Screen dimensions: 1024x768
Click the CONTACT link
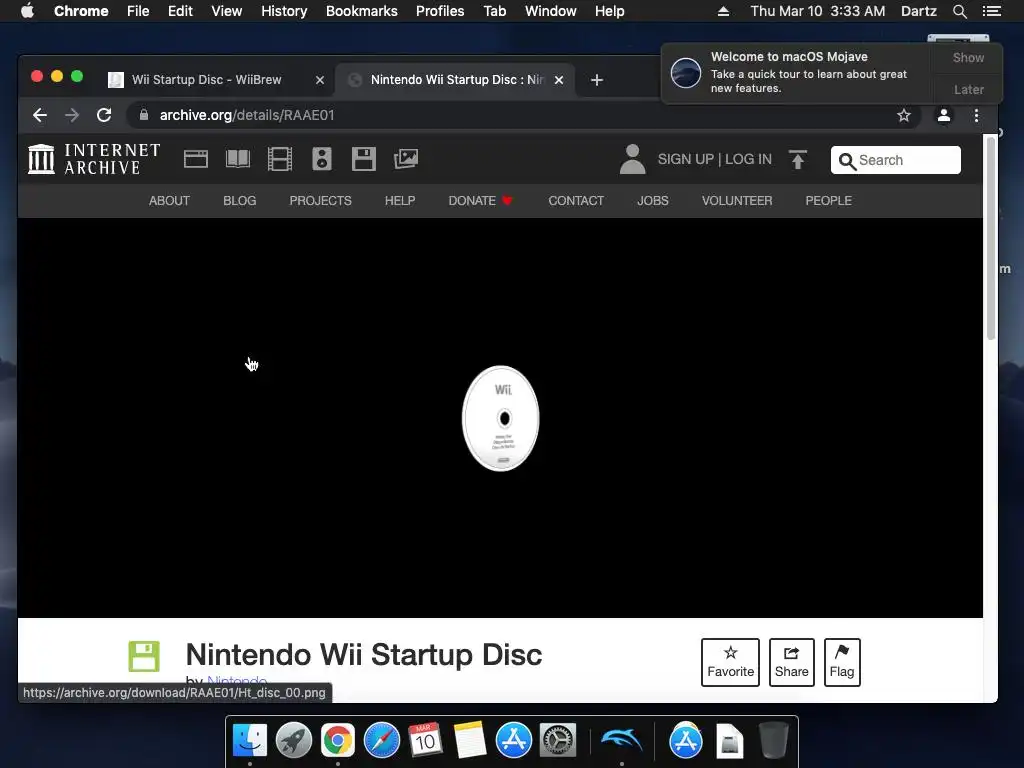pyautogui.click(x=576, y=200)
